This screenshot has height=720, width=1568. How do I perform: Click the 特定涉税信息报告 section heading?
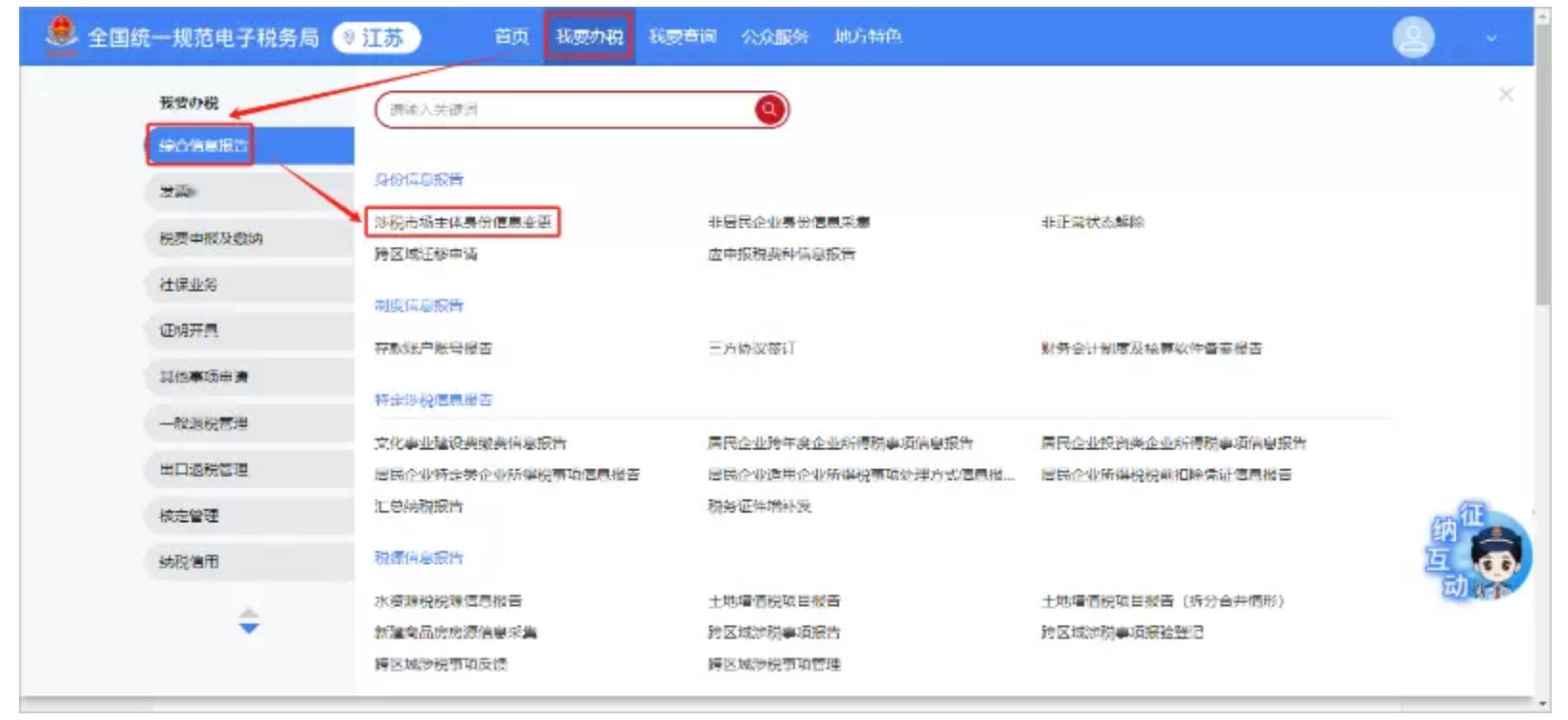433,400
